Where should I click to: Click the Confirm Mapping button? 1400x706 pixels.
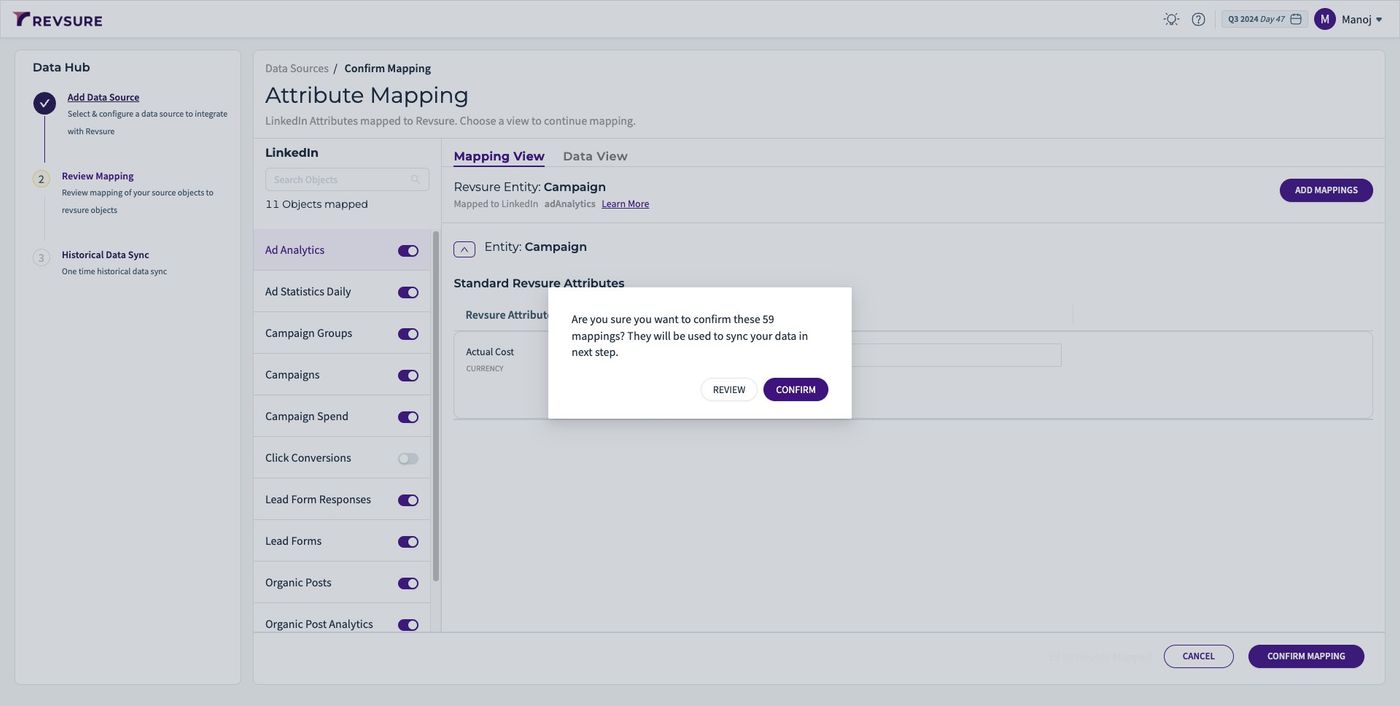point(1306,657)
